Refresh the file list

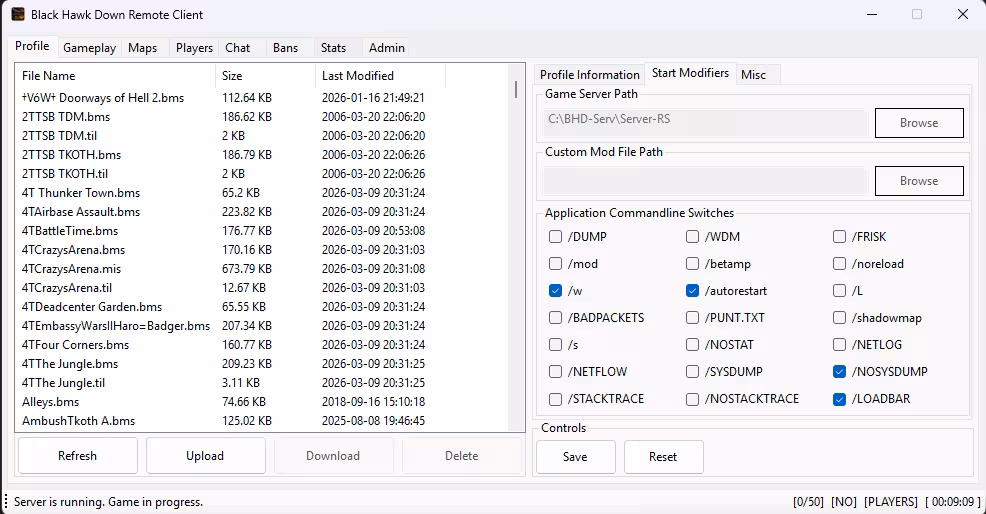(x=77, y=455)
